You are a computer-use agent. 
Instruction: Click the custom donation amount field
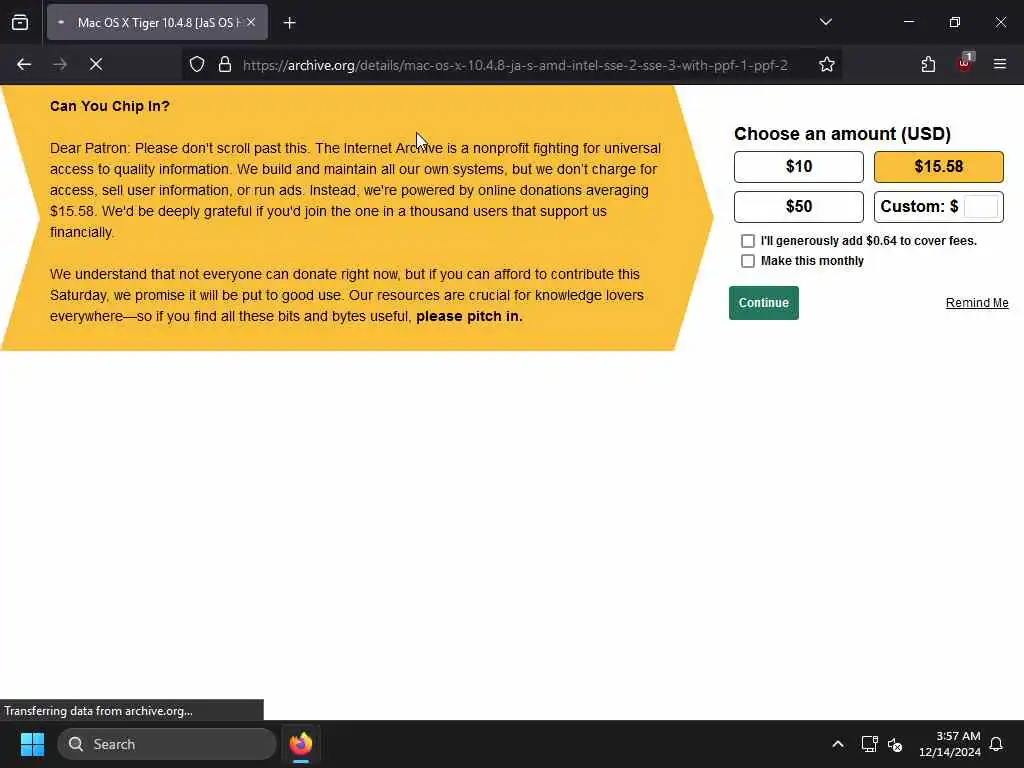(981, 207)
